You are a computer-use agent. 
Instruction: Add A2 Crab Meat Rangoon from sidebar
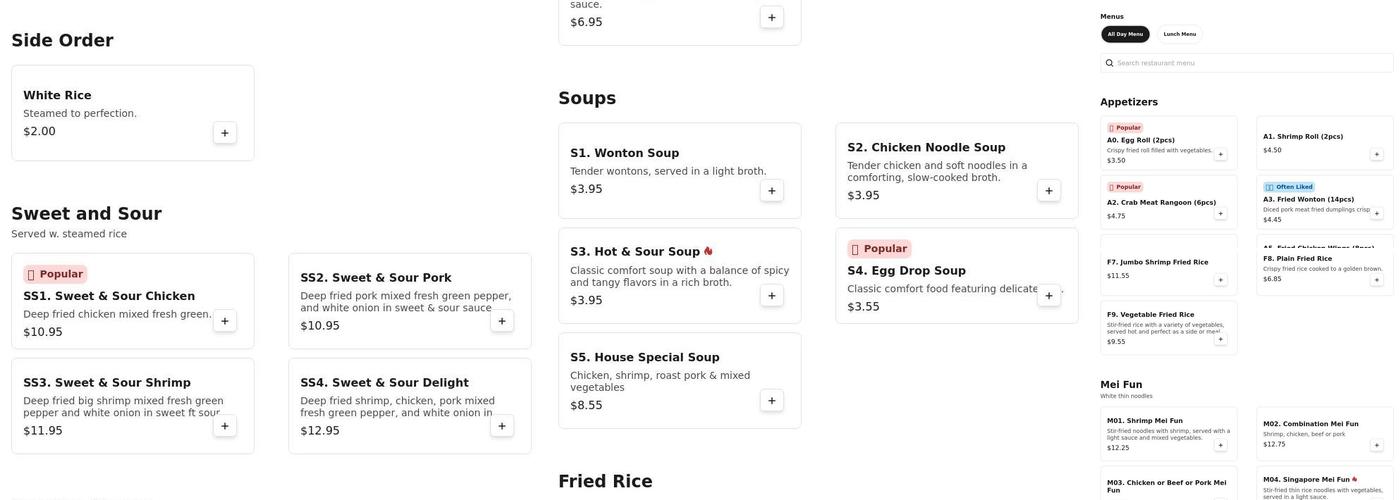[1220, 214]
